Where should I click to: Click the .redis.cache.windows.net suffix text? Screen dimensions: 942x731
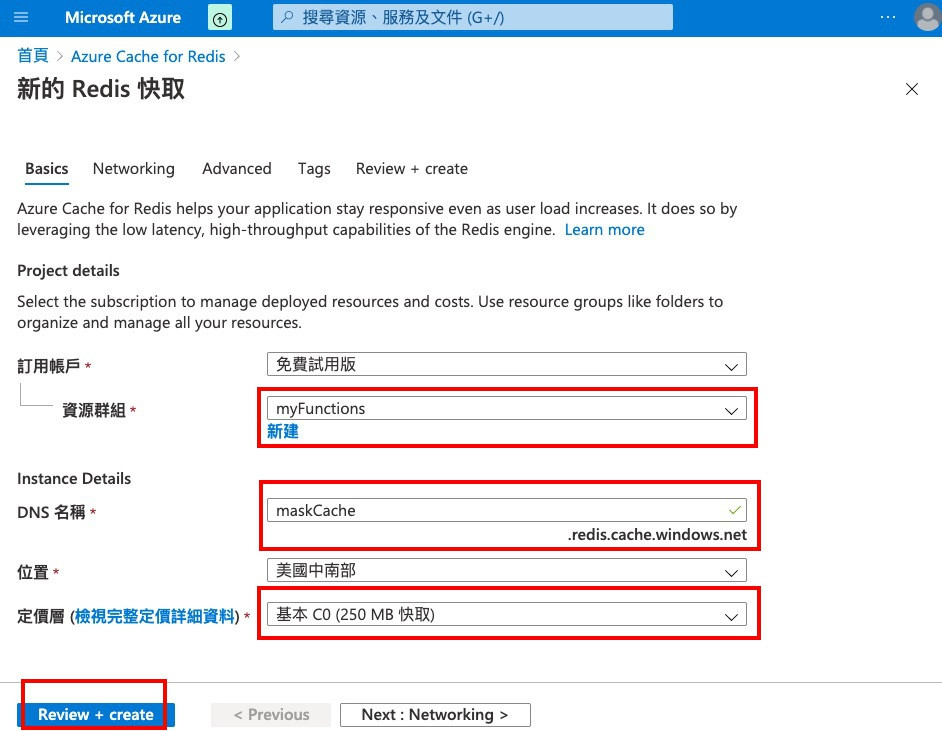coord(657,535)
